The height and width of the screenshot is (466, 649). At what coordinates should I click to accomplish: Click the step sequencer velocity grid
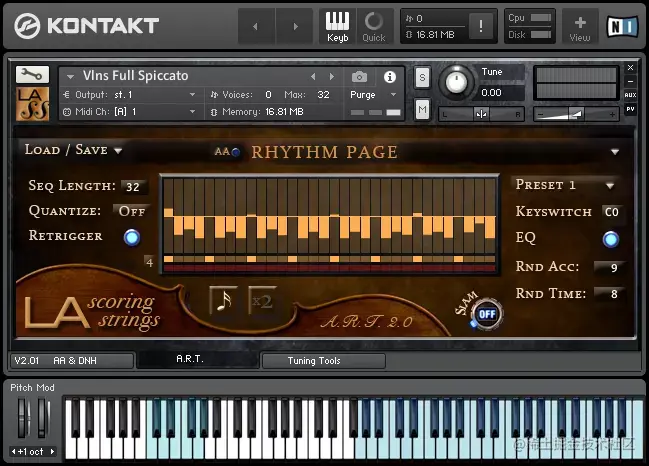click(329, 215)
